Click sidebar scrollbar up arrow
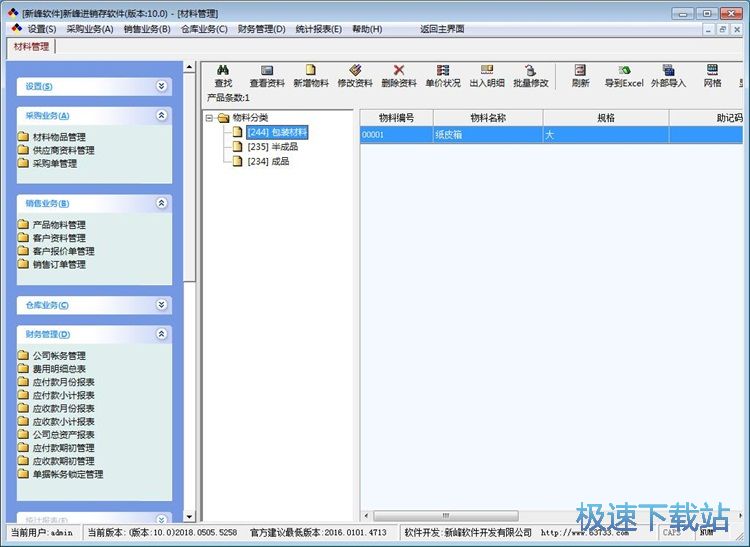 [x=189, y=67]
